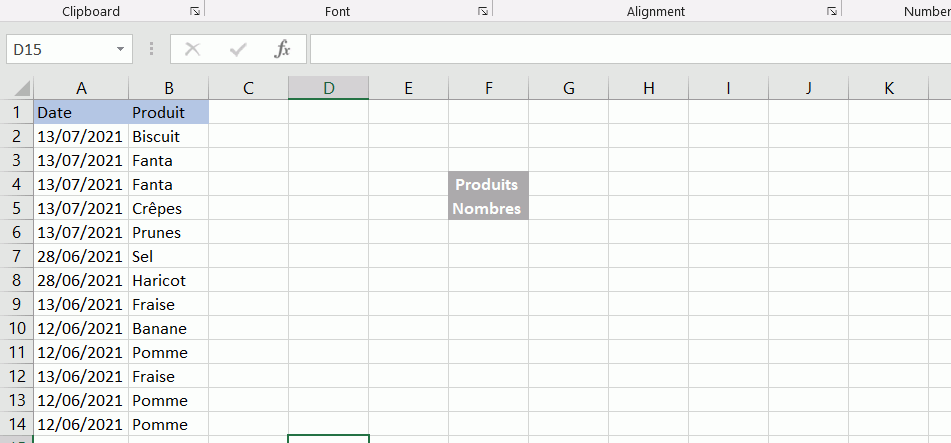Select column K header
The height and width of the screenshot is (443, 951).
click(x=889, y=88)
